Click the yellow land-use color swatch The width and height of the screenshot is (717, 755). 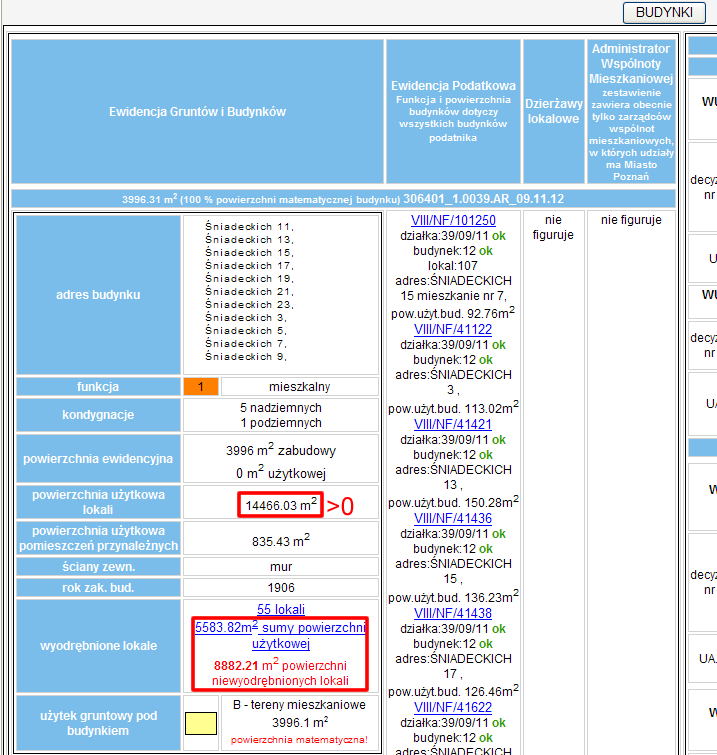point(200,722)
